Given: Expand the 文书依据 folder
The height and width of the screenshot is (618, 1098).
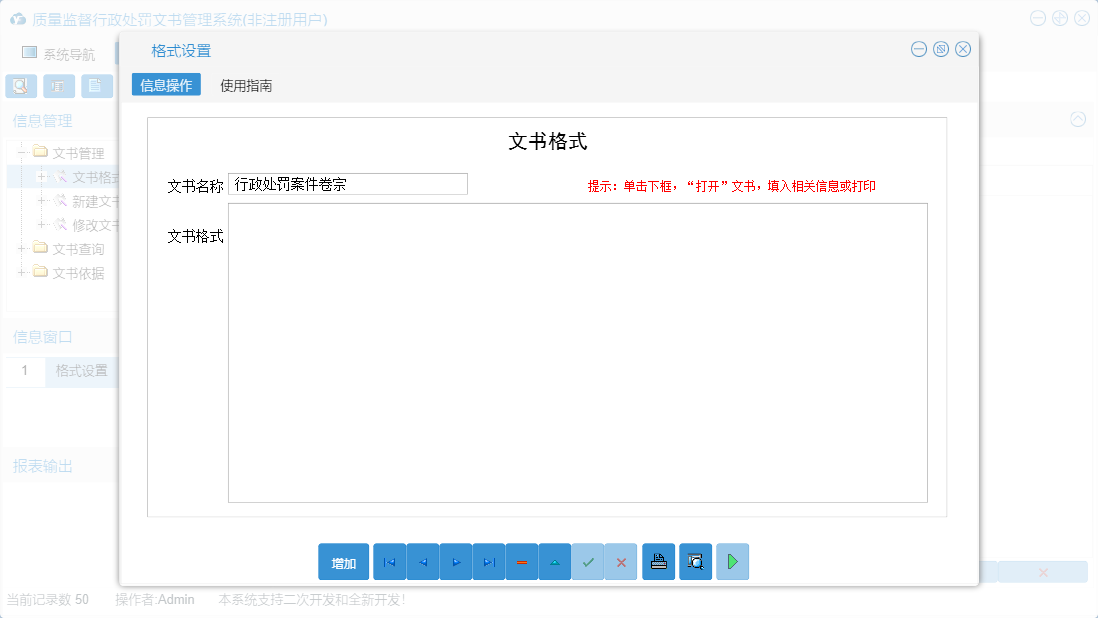Looking at the screenshot, I should (22, 272).
